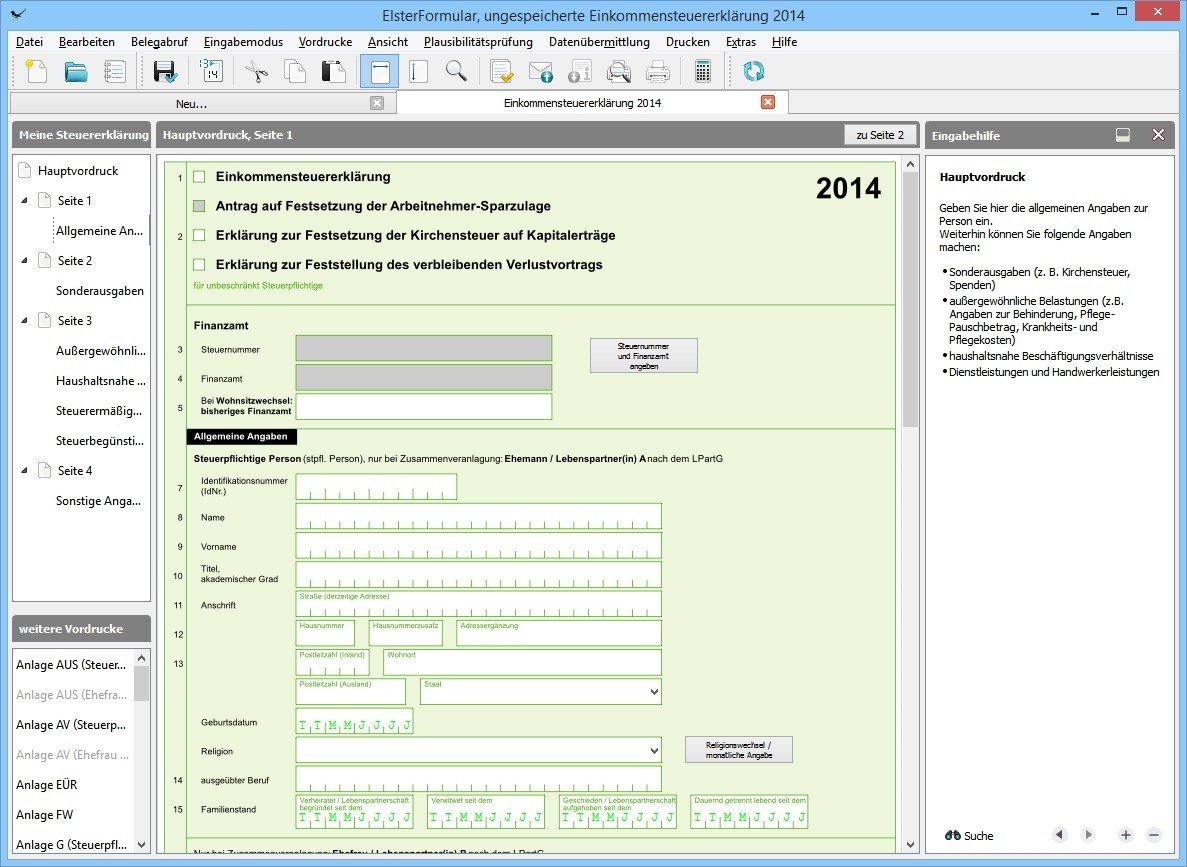Select Sonderausgaben in the tree
This screenshot has height=867, width=1187.
[100, 291]
